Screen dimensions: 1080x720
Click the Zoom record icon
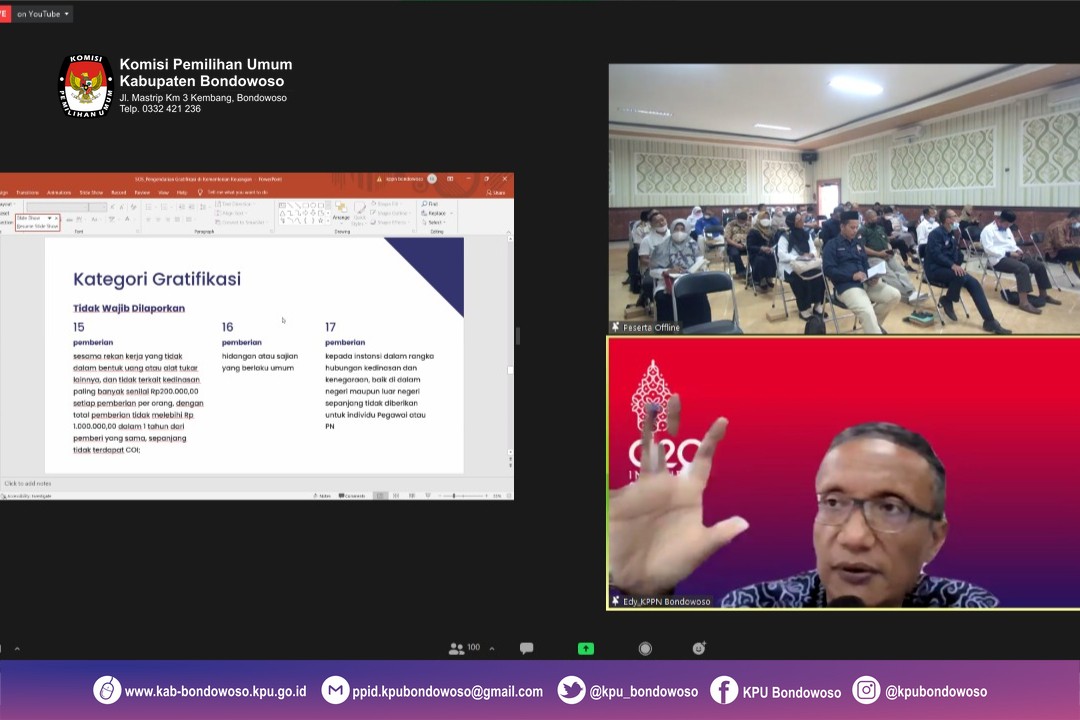pos(645,648)
